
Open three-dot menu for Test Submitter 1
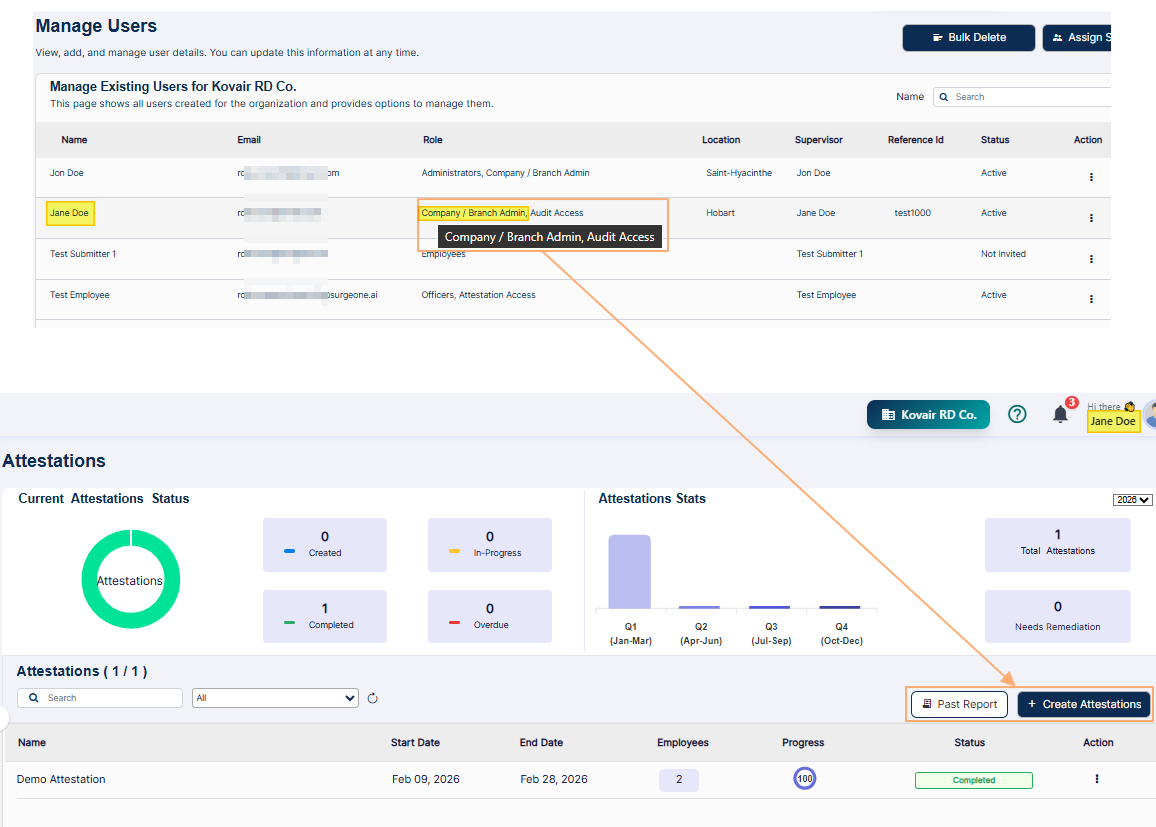[x=1091, y=258]
